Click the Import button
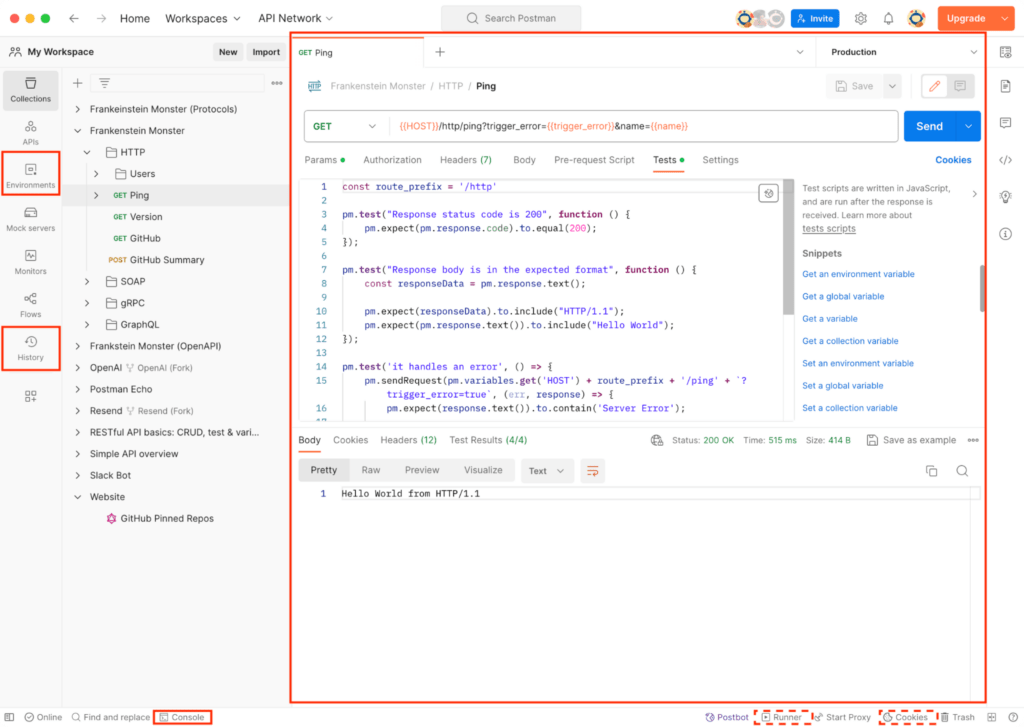The width and height of the screenshot is (1024, 727). 266,52
